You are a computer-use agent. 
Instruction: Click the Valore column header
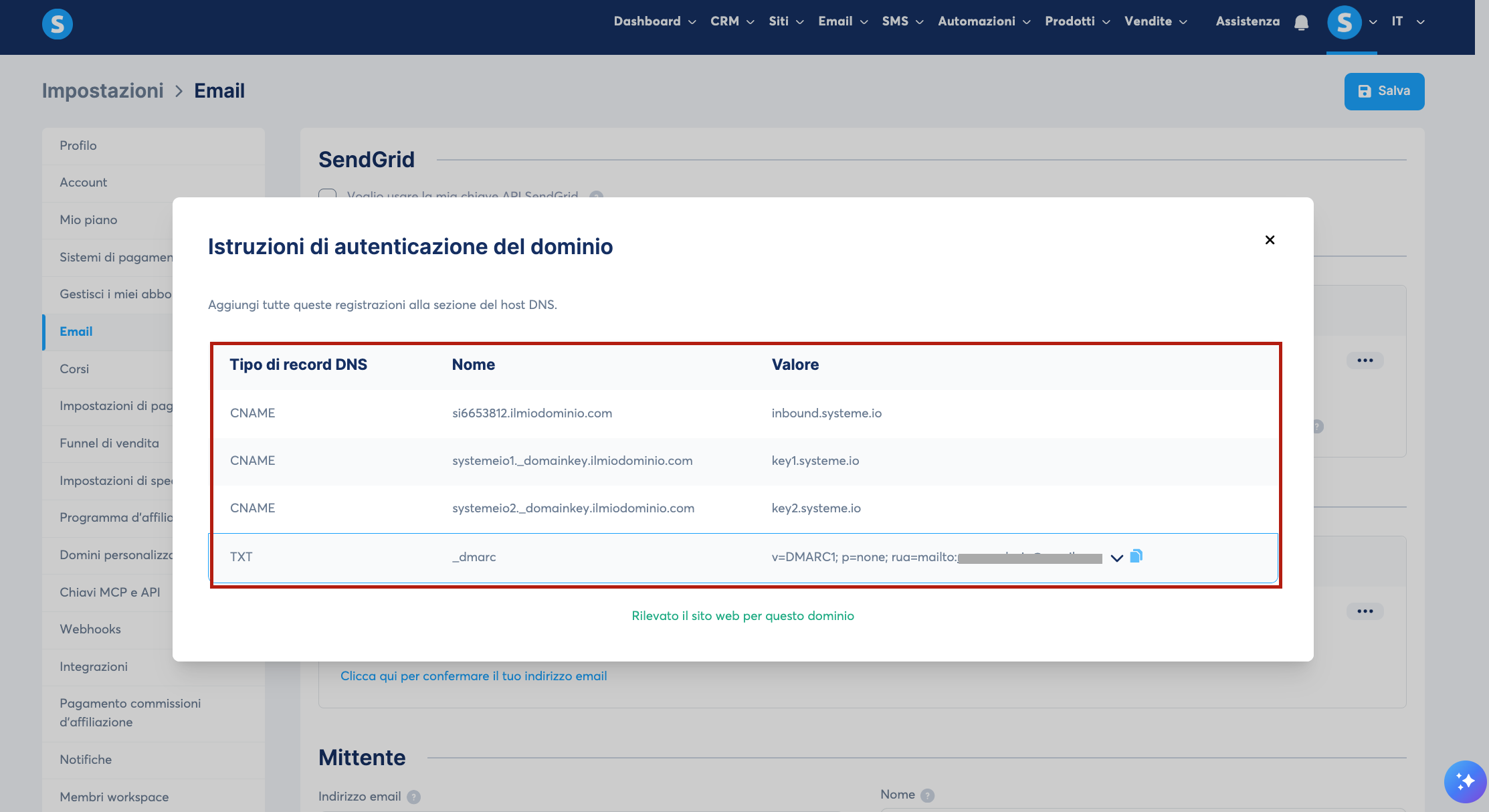tap(795, 365)
